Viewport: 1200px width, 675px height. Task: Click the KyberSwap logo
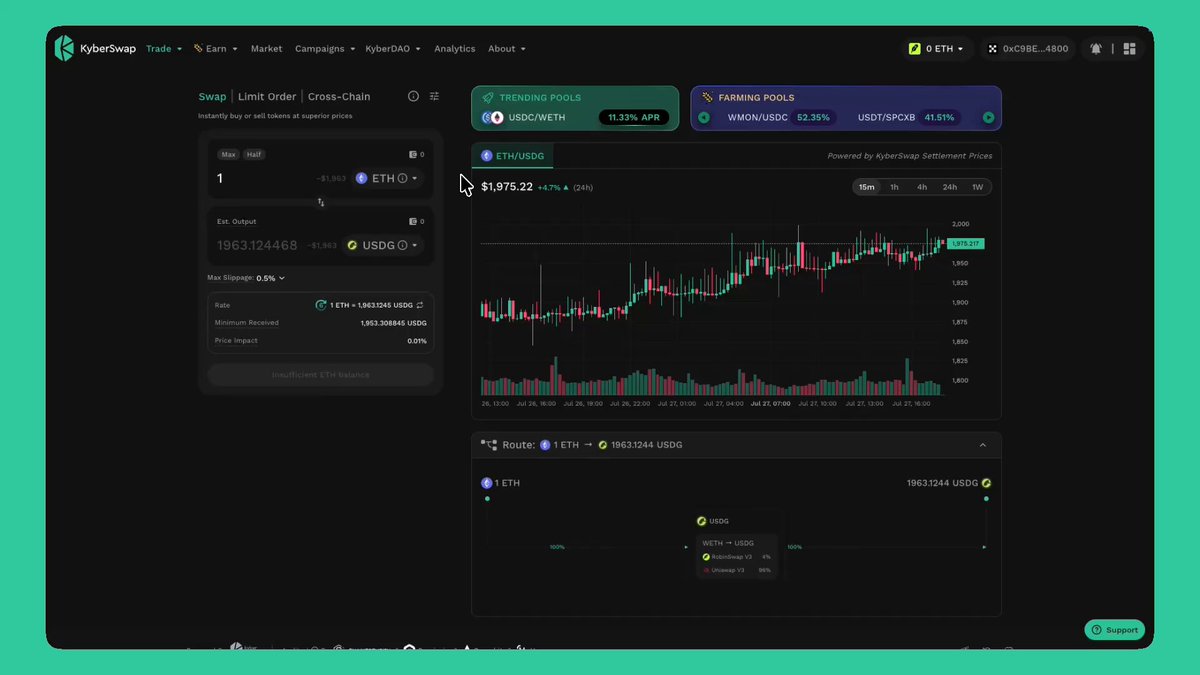[x=95, y=48]
